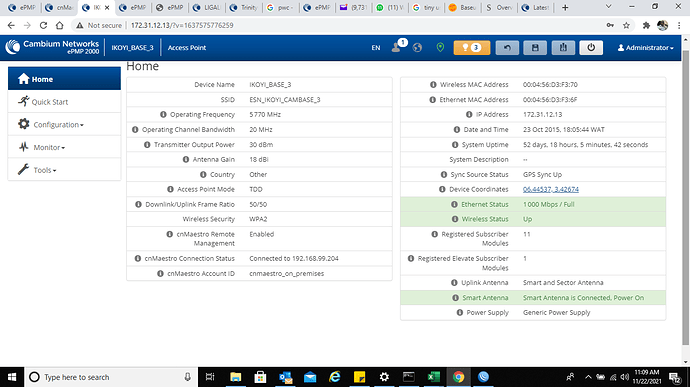The width and height of the screenshot is (690, 387).
Task: Click info icon beside IP Address
Action: point(469,114)
